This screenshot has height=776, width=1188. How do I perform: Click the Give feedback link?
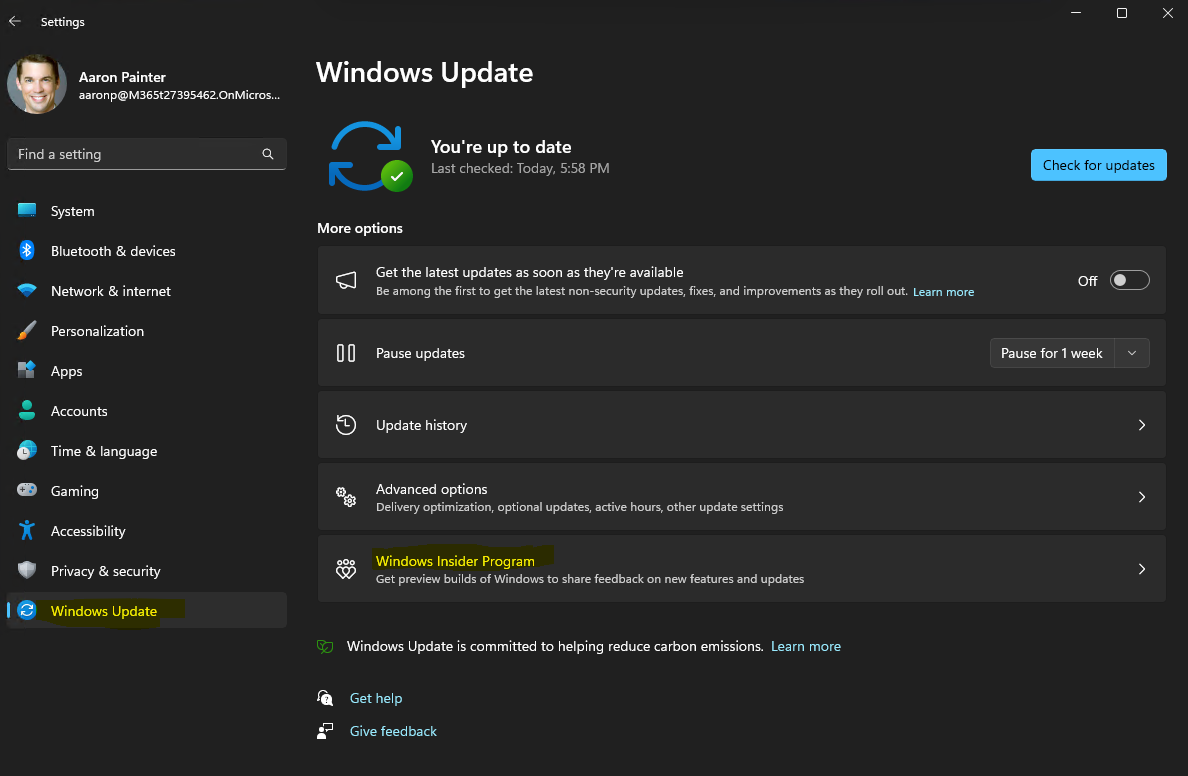[x=393, y=731]
